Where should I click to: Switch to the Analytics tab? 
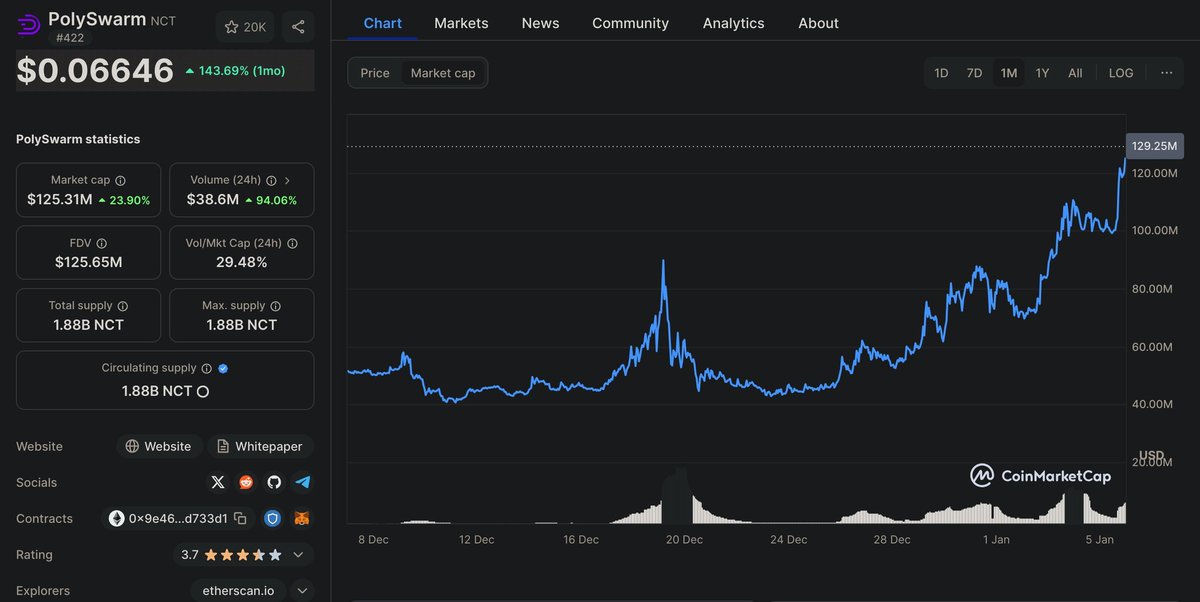pyautogui.click(x=733, y=23)
